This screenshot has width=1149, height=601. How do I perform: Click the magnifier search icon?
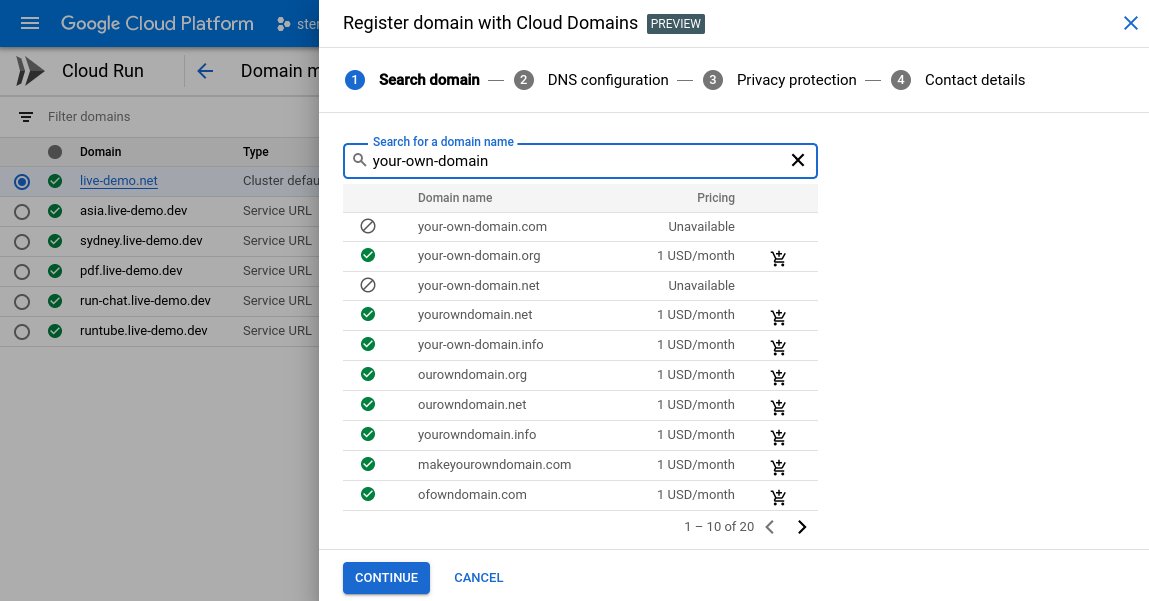(x=359, y=160)
